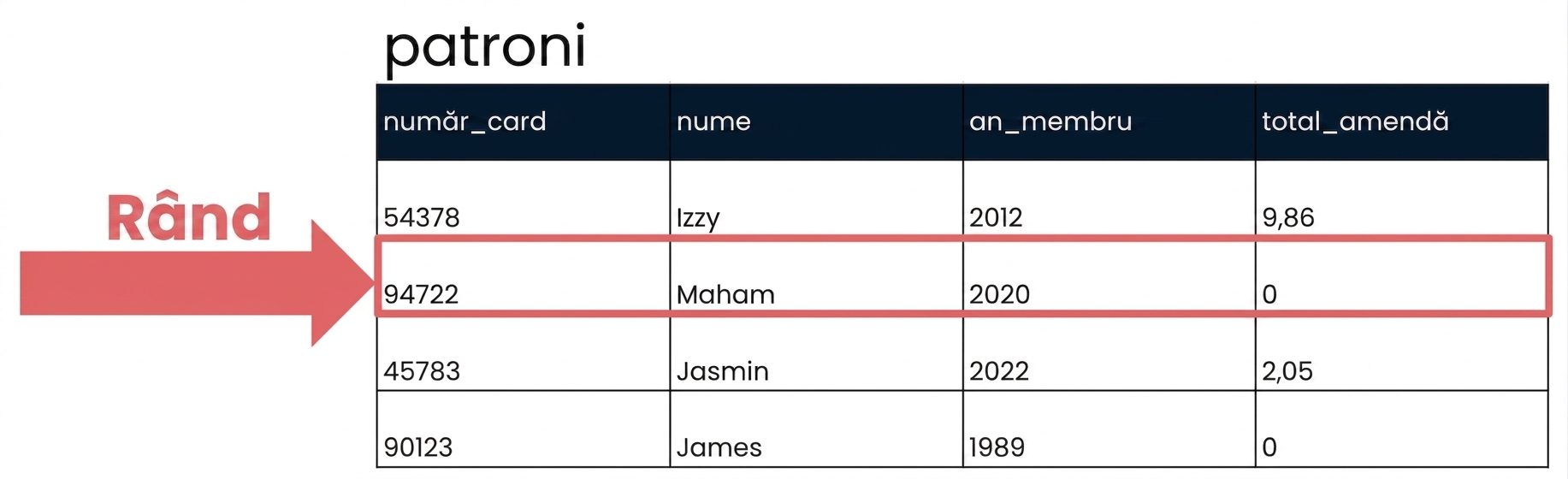Select membership year 2020 cell
The width and height of the screenshot is (1568, 479).
tap(1109, 276)
